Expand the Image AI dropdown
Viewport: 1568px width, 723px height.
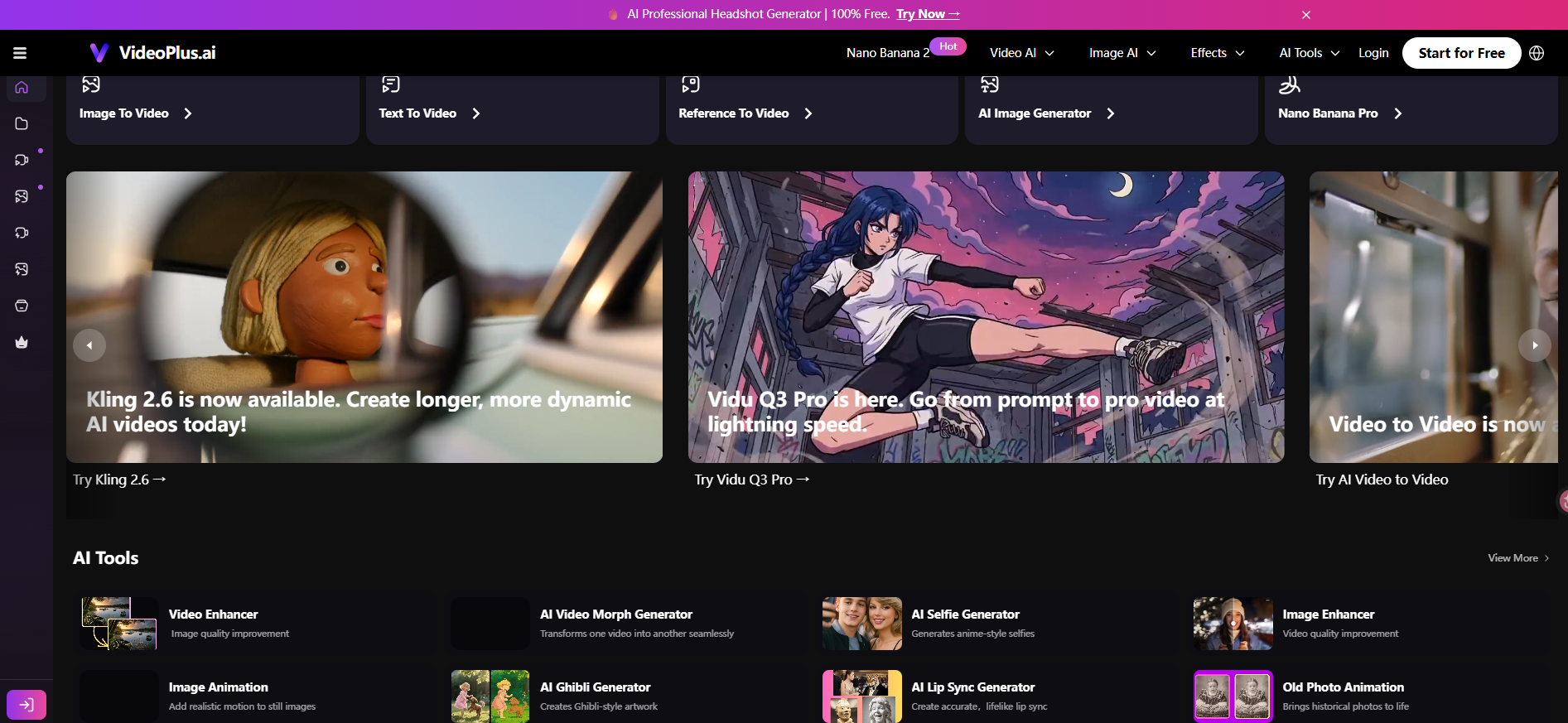(1122, 53)
